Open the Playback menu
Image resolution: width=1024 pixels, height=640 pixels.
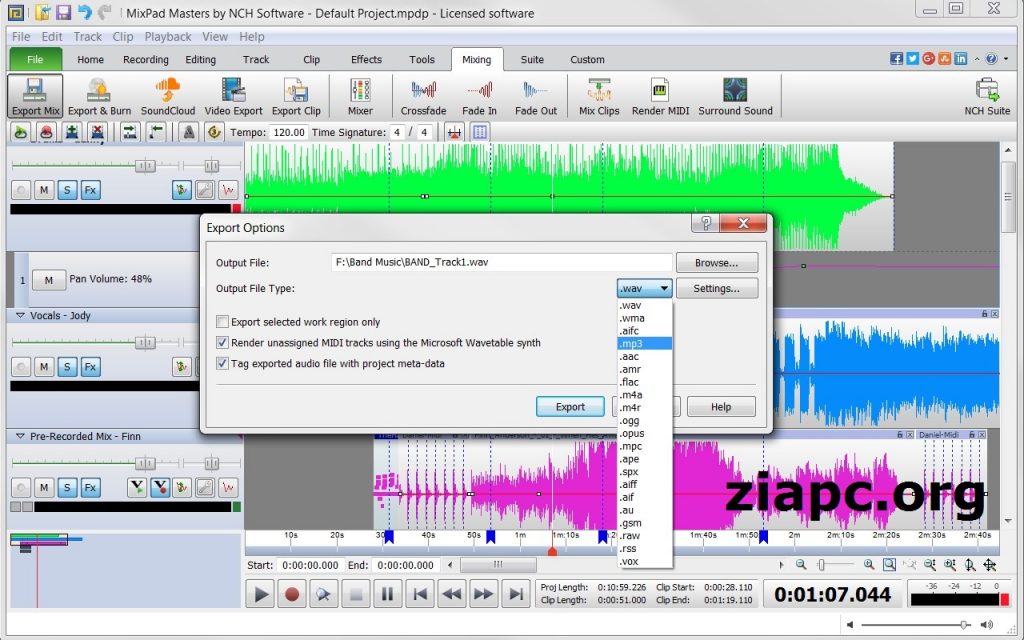(168, 37)
